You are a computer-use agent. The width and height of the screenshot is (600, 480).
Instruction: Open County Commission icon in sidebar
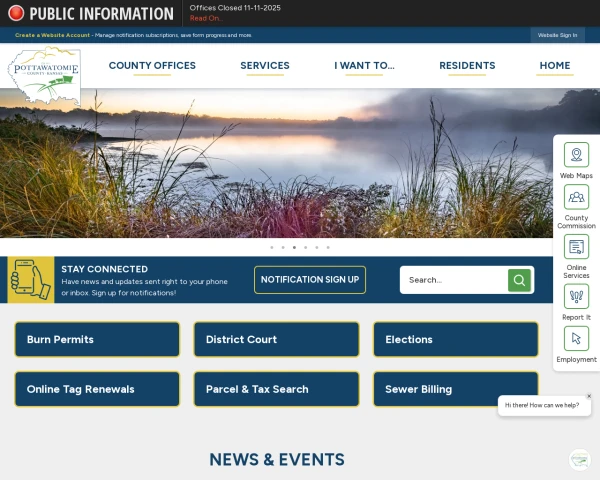576,197
